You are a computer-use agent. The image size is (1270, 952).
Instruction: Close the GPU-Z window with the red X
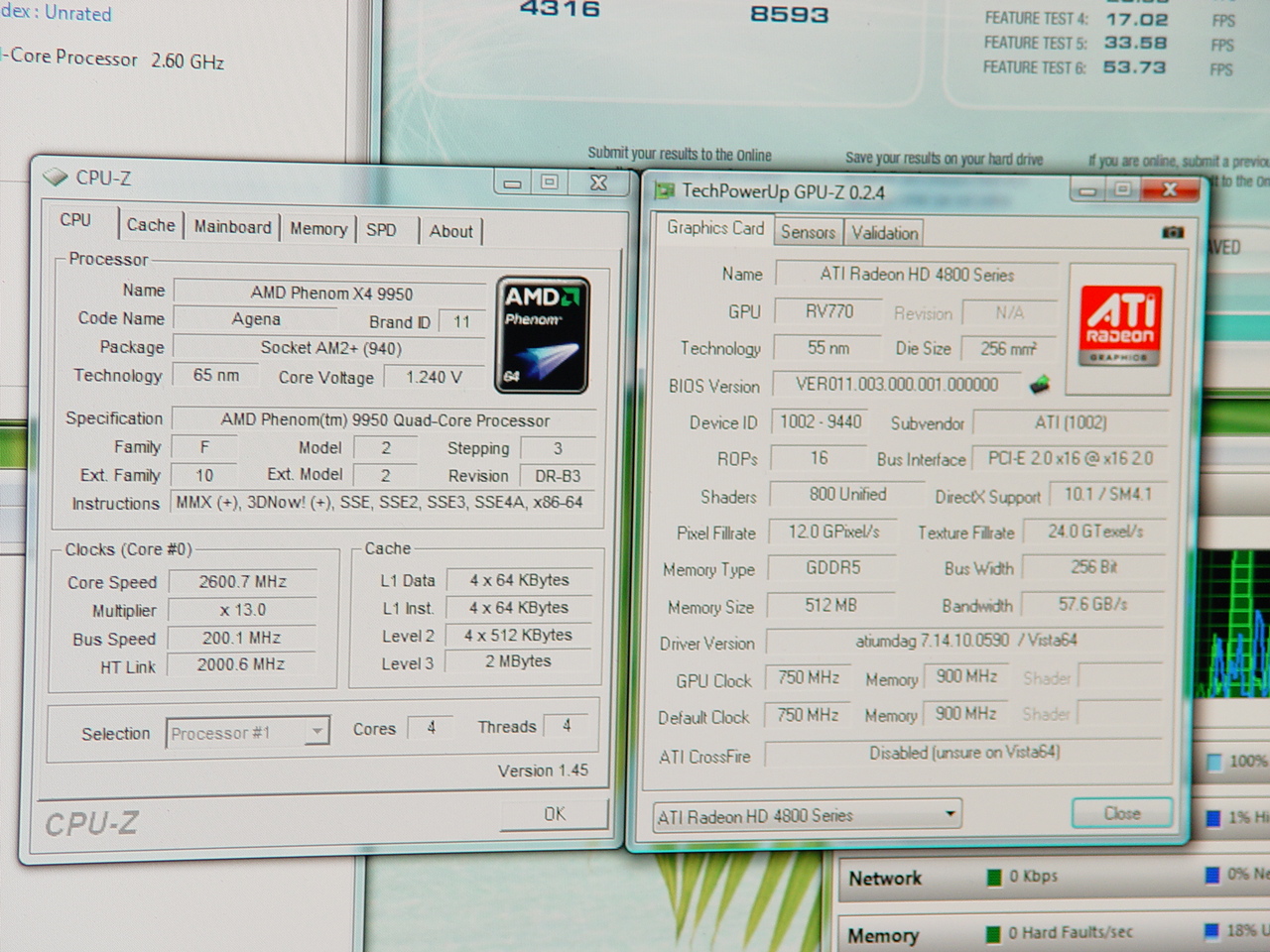point(1169,189)
